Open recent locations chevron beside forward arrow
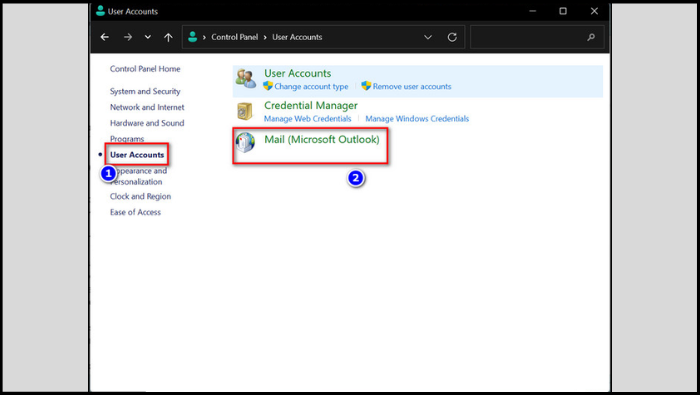Viewport: 700px width, 395px height. (148, 37)
